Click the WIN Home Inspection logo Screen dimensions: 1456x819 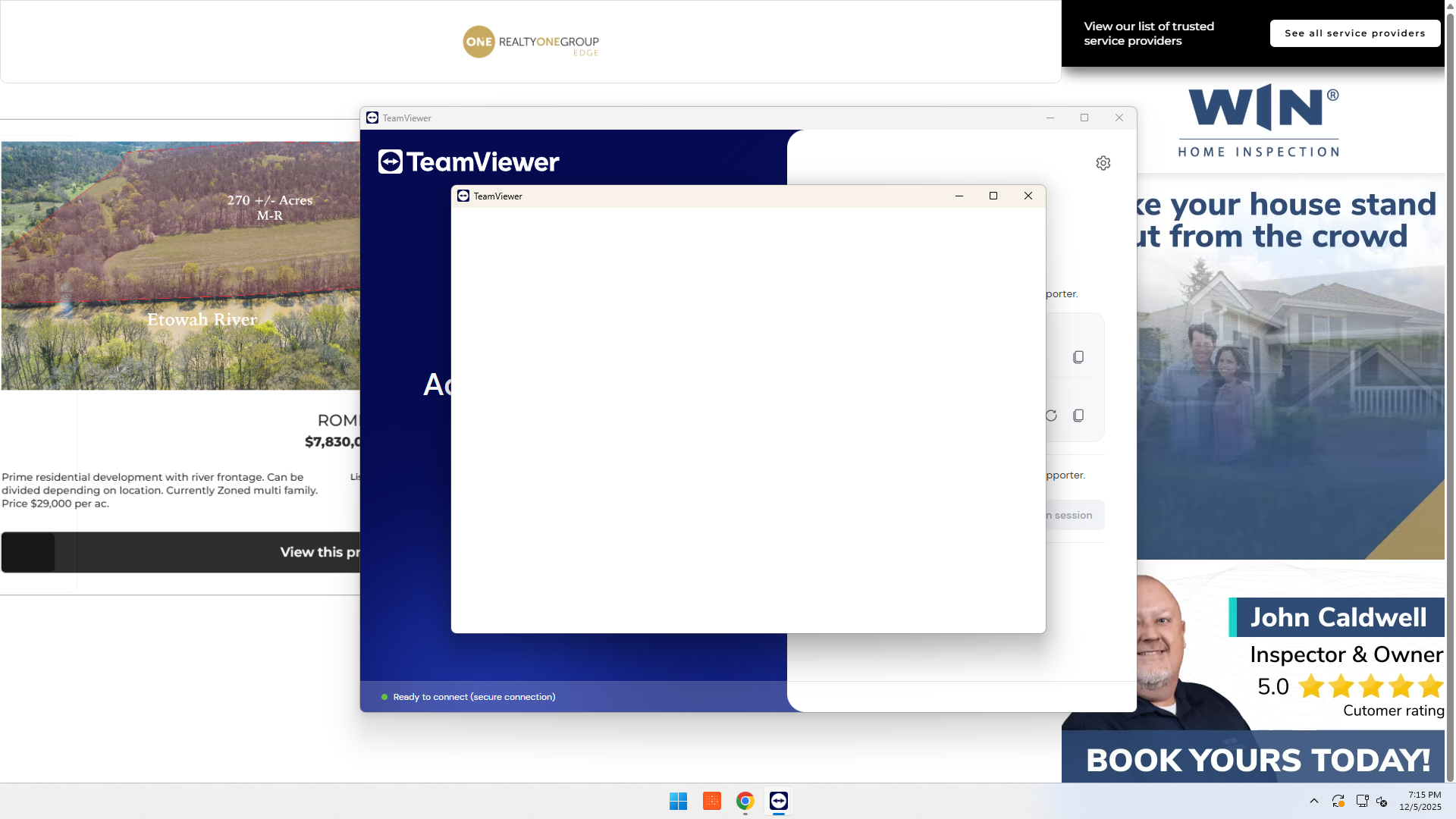click(1258, 119)
